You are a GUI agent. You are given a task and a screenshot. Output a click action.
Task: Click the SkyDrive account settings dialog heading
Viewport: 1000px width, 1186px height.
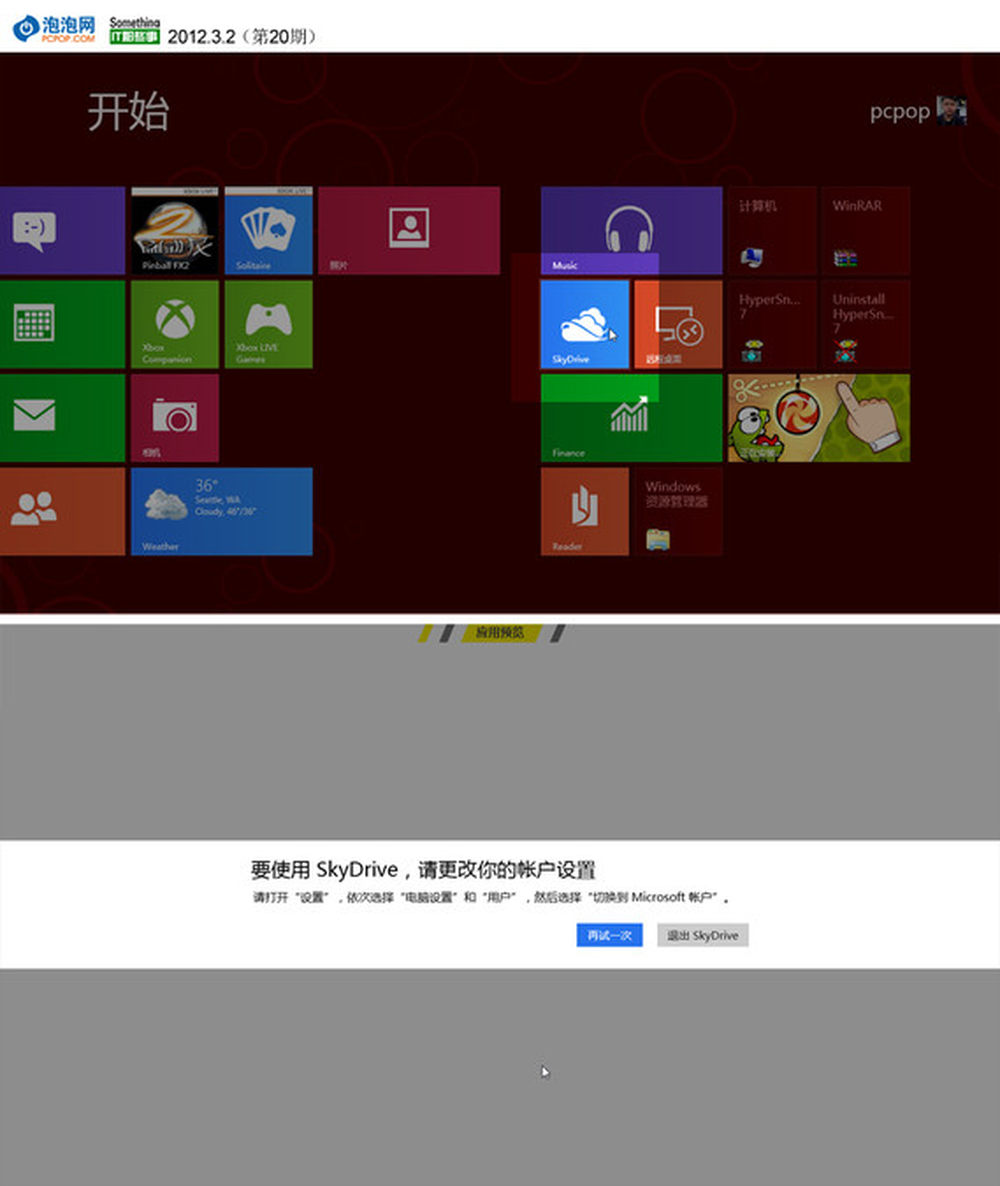(x=424, y=870)
